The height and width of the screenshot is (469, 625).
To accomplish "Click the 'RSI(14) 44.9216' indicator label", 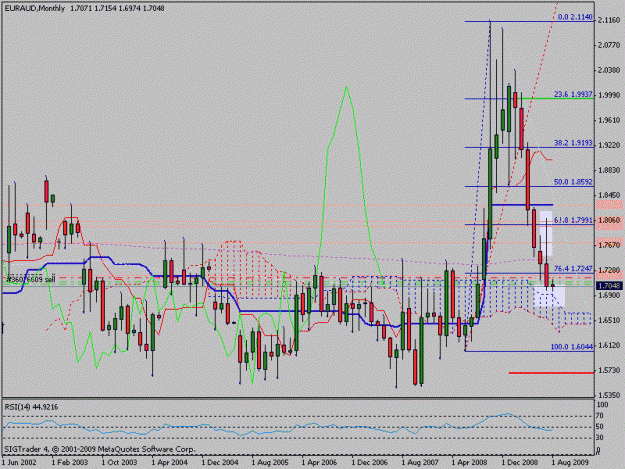I will 31,407.
